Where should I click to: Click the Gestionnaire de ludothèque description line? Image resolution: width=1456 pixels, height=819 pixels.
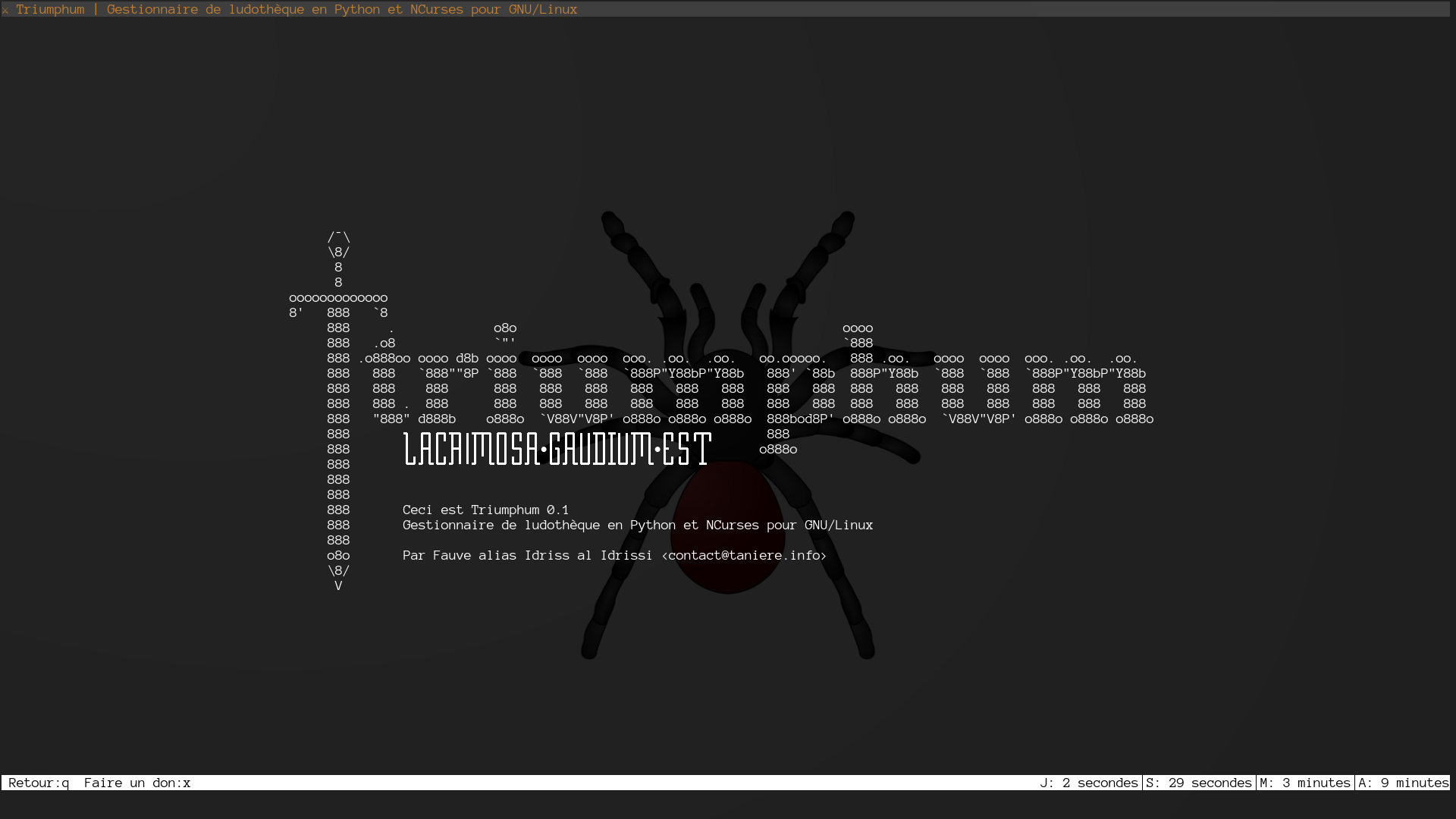[x=637, y=525]
